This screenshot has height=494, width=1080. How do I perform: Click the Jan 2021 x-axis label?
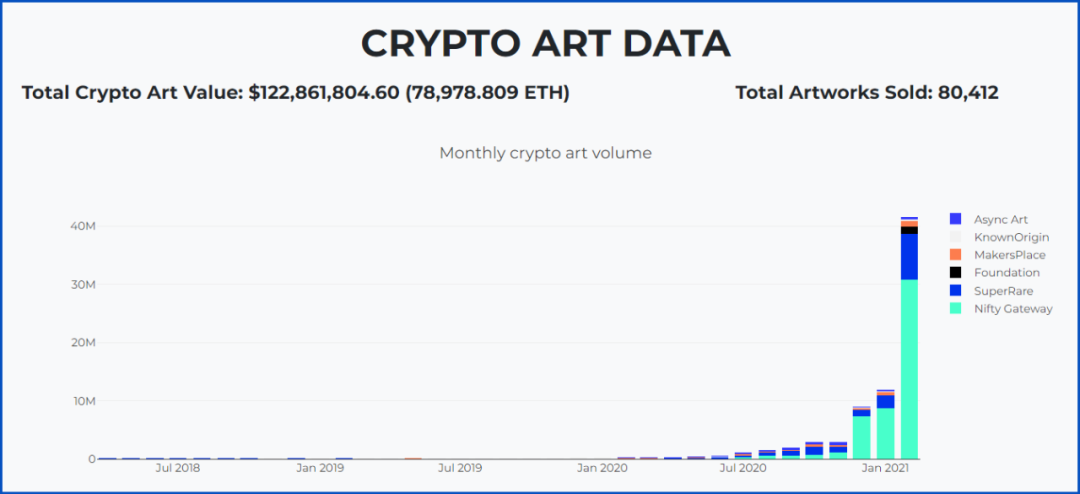pyautogui.click(x=885, y=467)
